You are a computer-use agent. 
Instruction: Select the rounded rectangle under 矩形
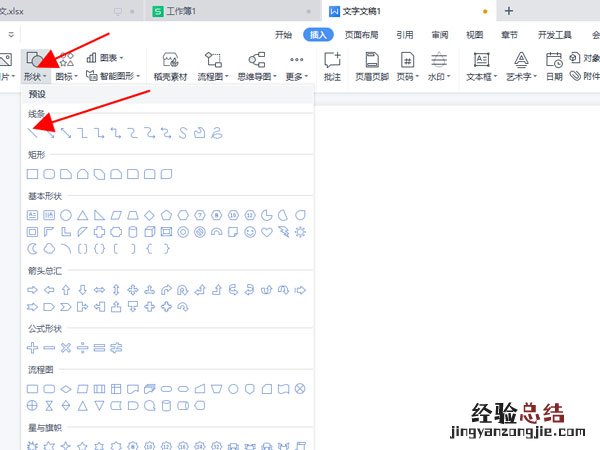point(49,174)
